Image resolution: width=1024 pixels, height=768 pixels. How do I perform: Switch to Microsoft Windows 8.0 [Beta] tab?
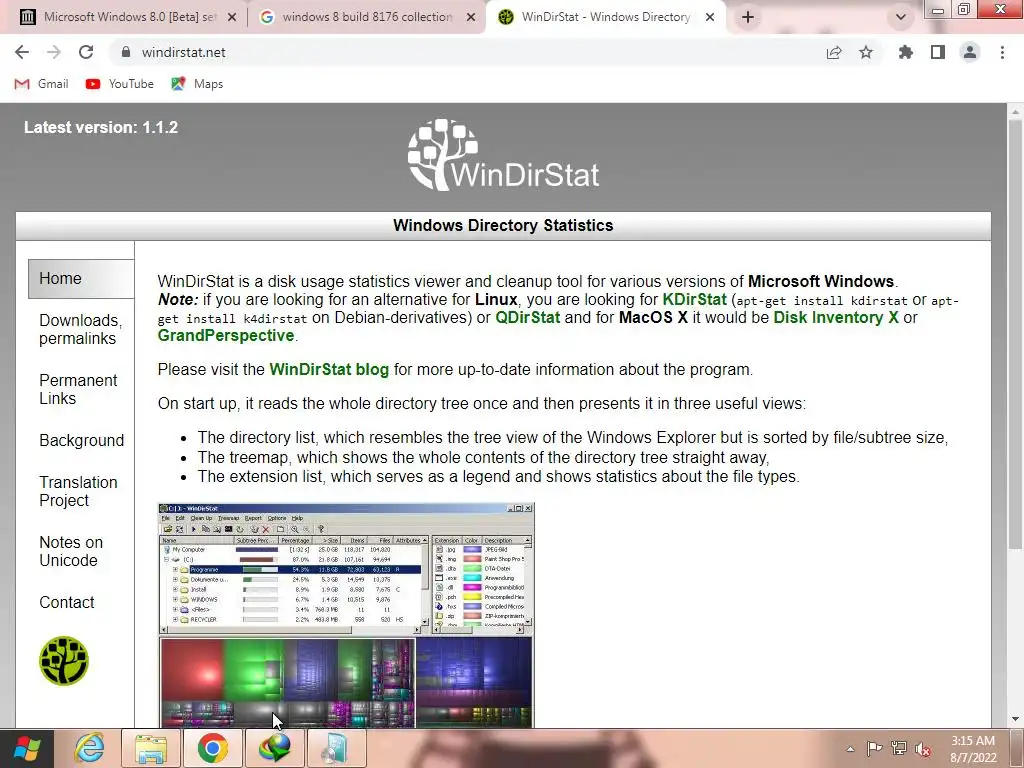click(127, 17)
